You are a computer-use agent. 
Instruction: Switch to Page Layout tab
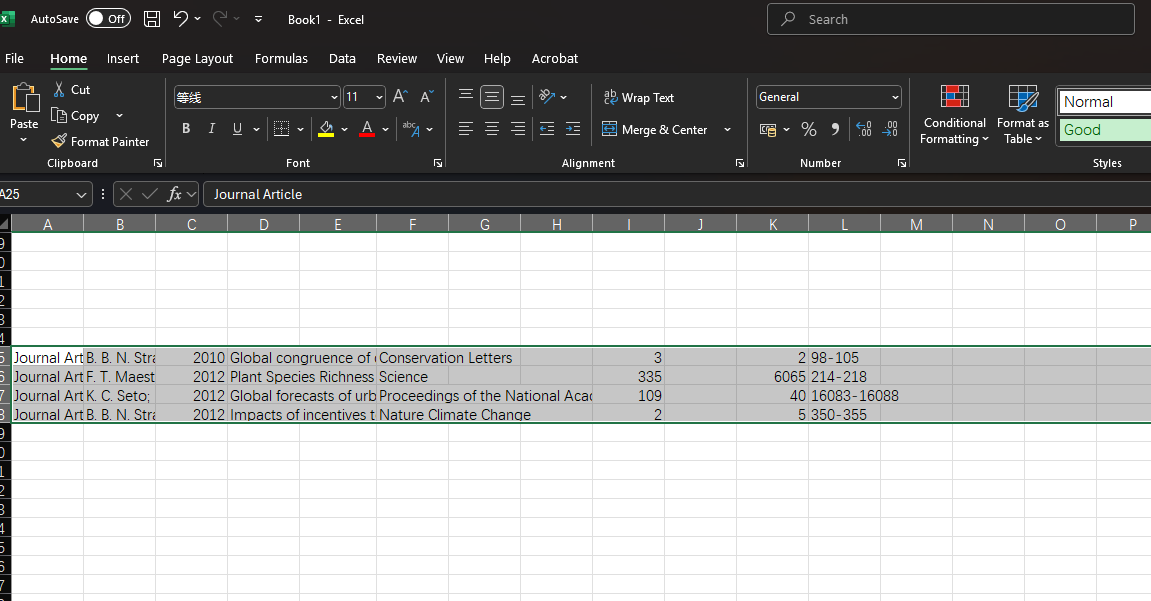197,59
